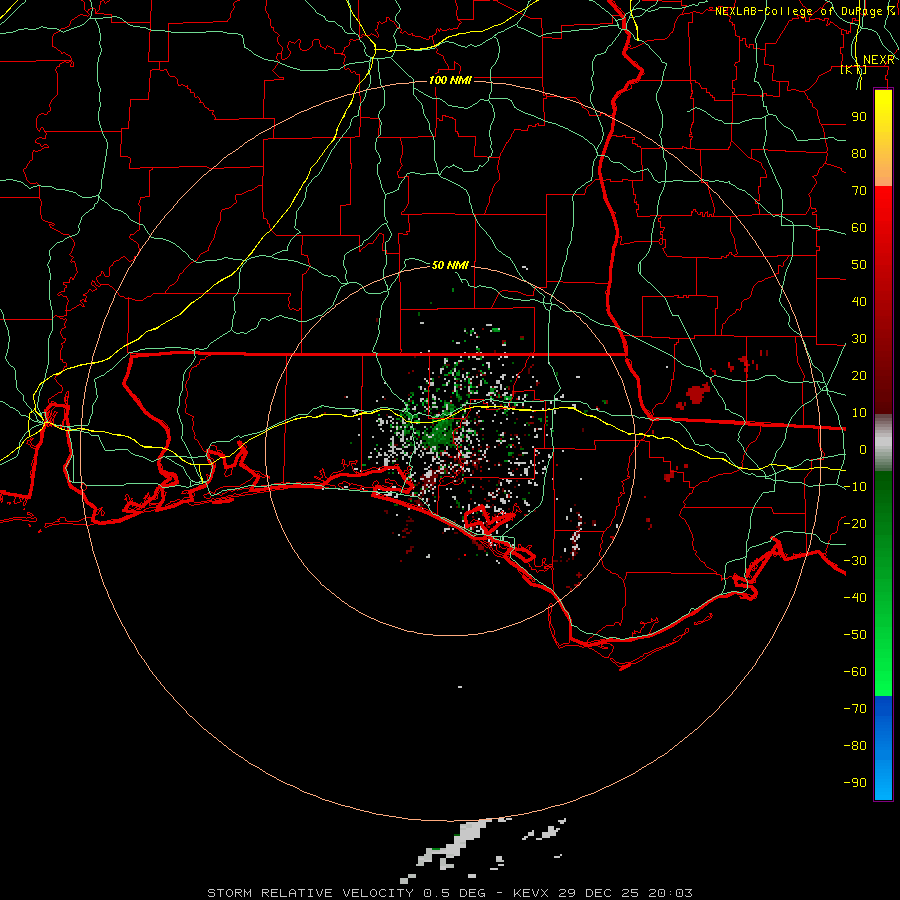Select the -60 value on velocity scale
The image size is (900, 900).
click(x=855, y=672)
